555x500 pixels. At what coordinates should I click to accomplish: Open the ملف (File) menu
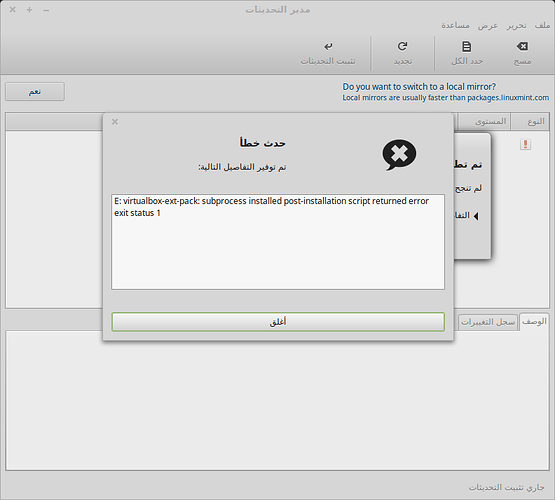click(x=542, y=25)
